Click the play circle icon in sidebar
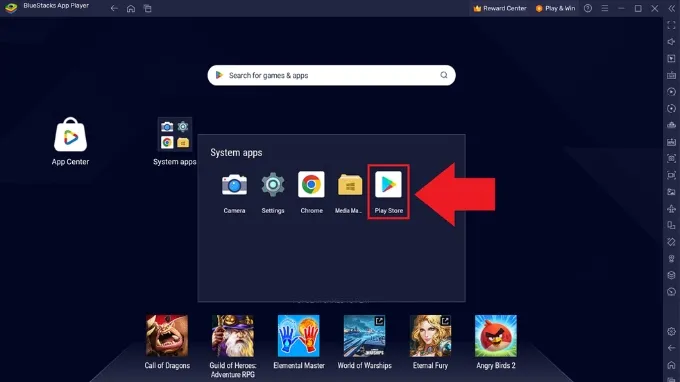This screenshot has width=680, height=382. coord(671,92)
